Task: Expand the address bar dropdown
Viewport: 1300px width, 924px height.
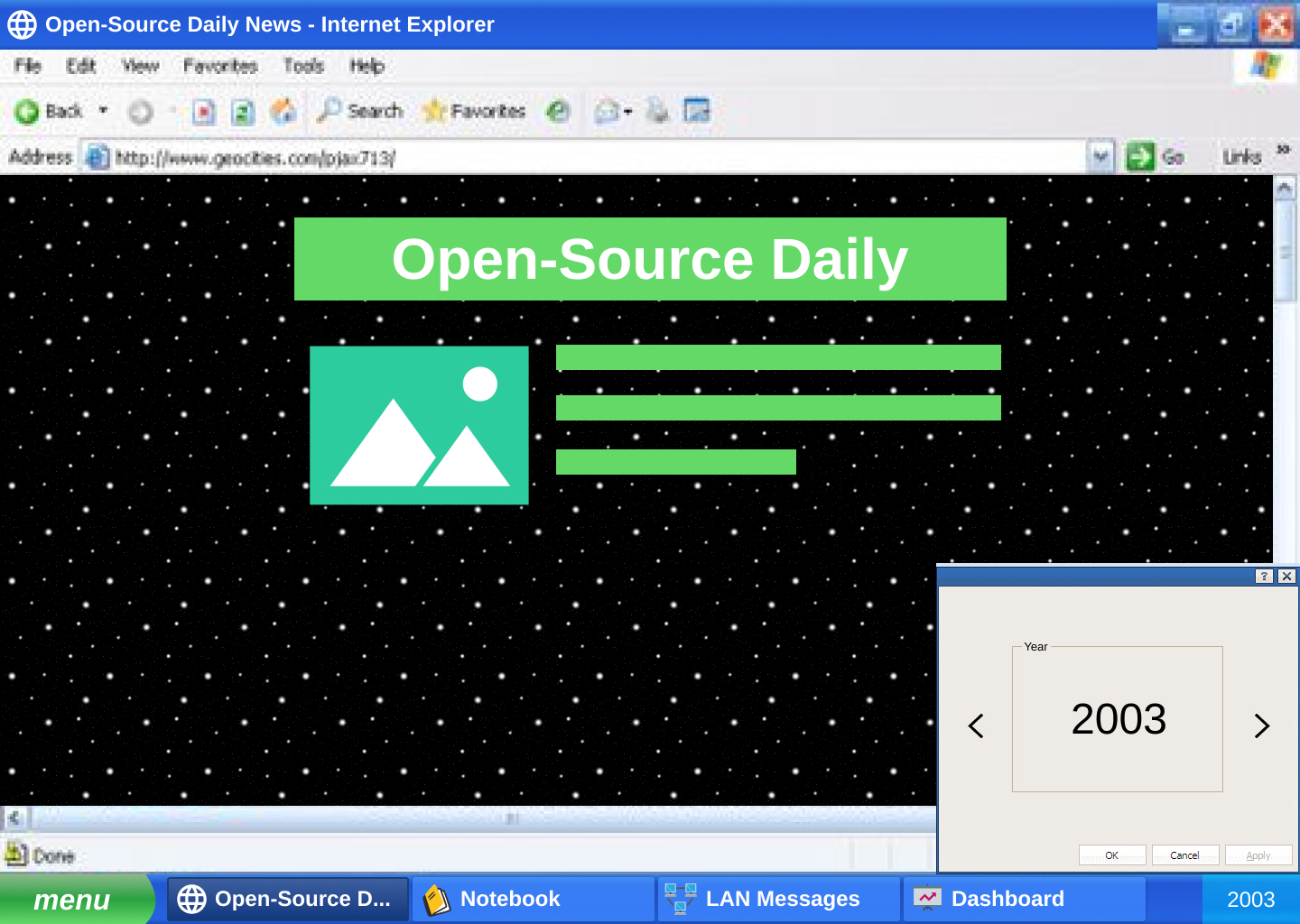Action: [x=1100, y=157]
